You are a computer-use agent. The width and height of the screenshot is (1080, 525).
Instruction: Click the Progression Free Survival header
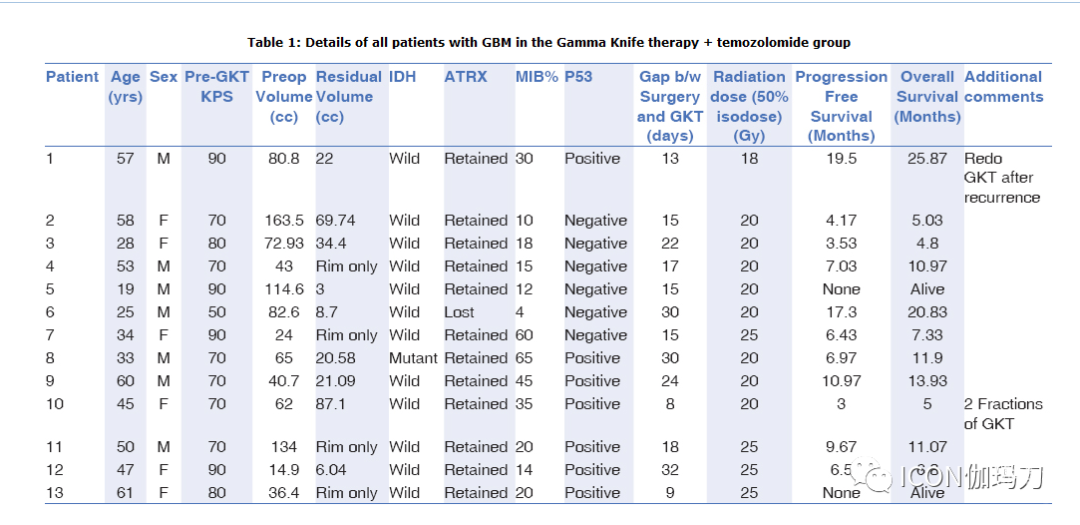point(841,106)
